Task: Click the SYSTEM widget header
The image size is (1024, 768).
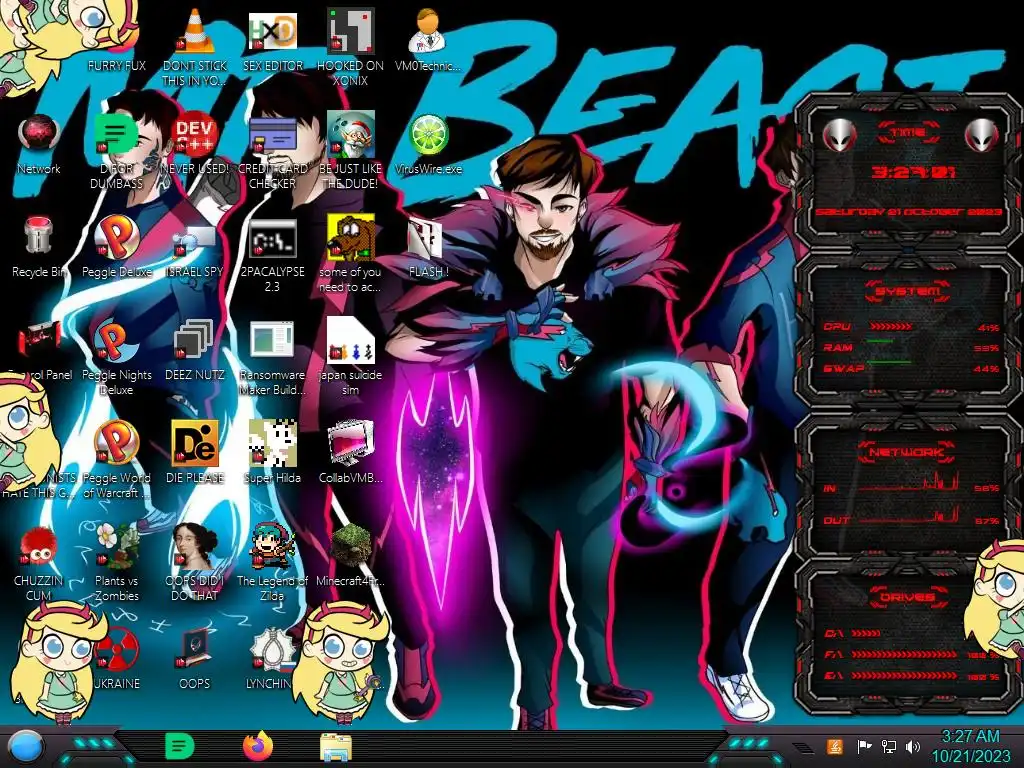Action: click(908, 290)
